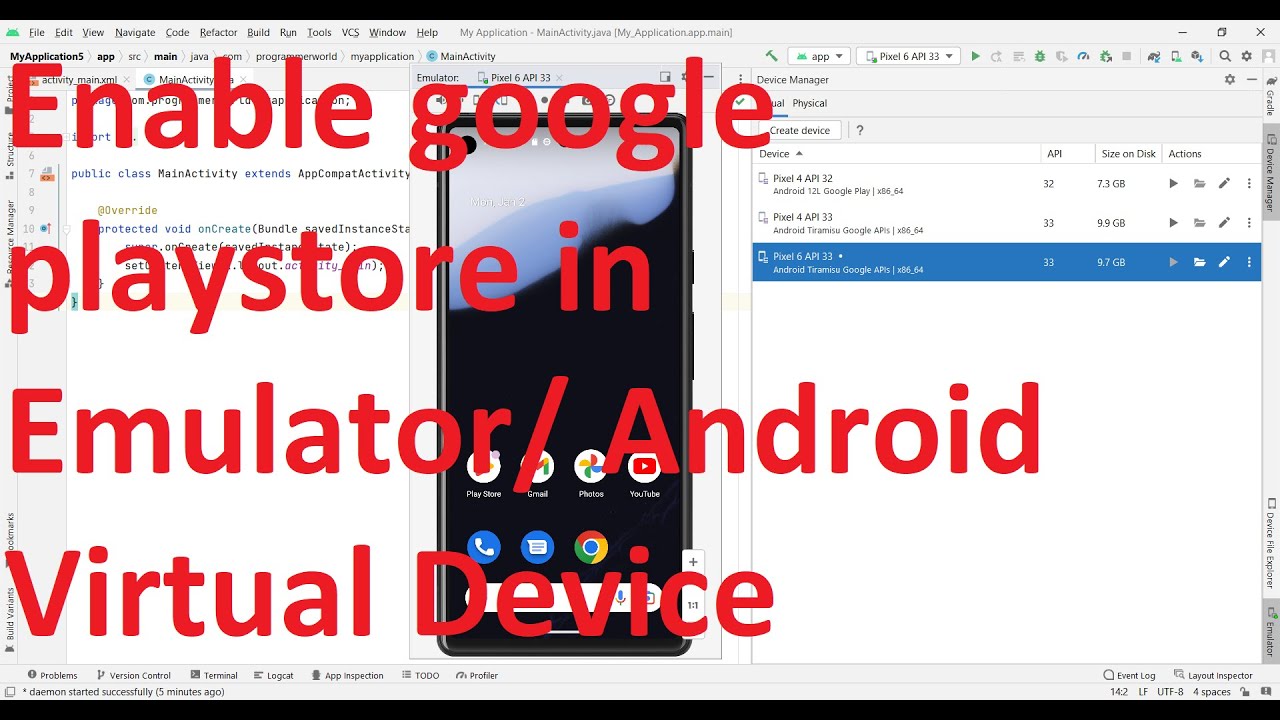Run the app with green play icon
The image size is (1280, 720).
click(976, 56)
